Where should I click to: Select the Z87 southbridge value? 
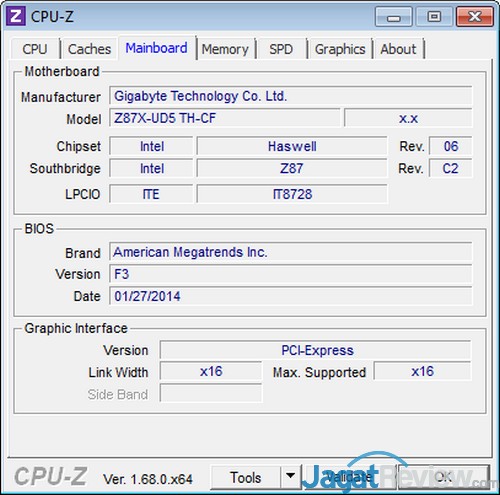pos(292,168)
